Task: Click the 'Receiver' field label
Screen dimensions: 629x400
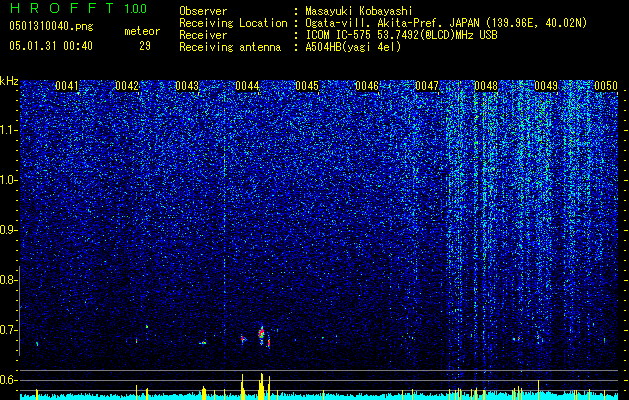Action: pyautogui.click(x=203, y=35)
